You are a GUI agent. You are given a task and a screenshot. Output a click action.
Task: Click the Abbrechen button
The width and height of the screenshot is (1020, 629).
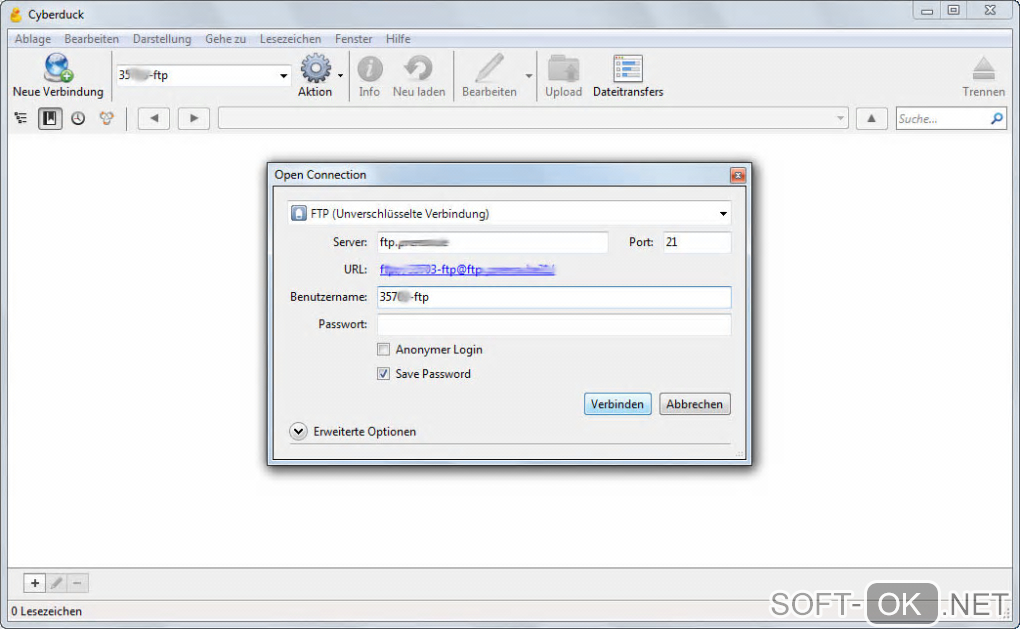[x=695, y=404]
